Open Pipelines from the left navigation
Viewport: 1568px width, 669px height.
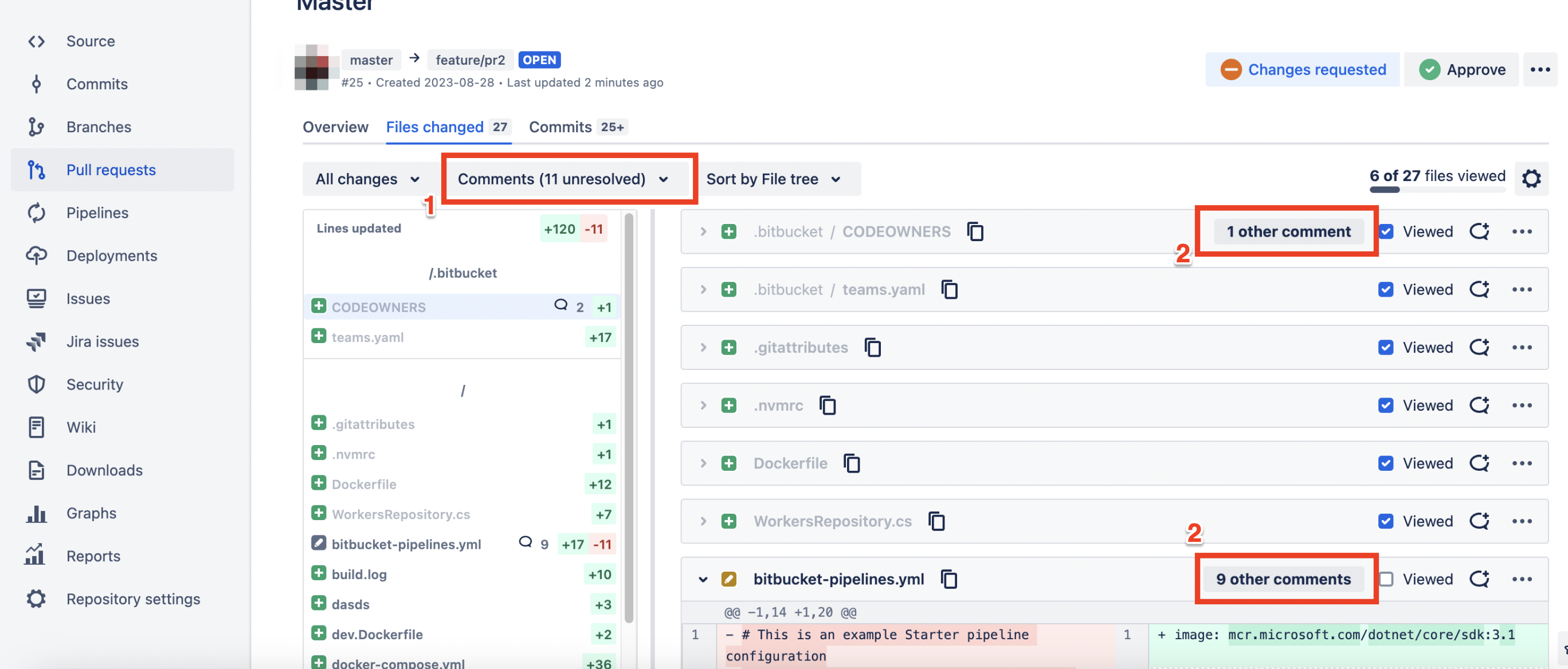[97, 212]
